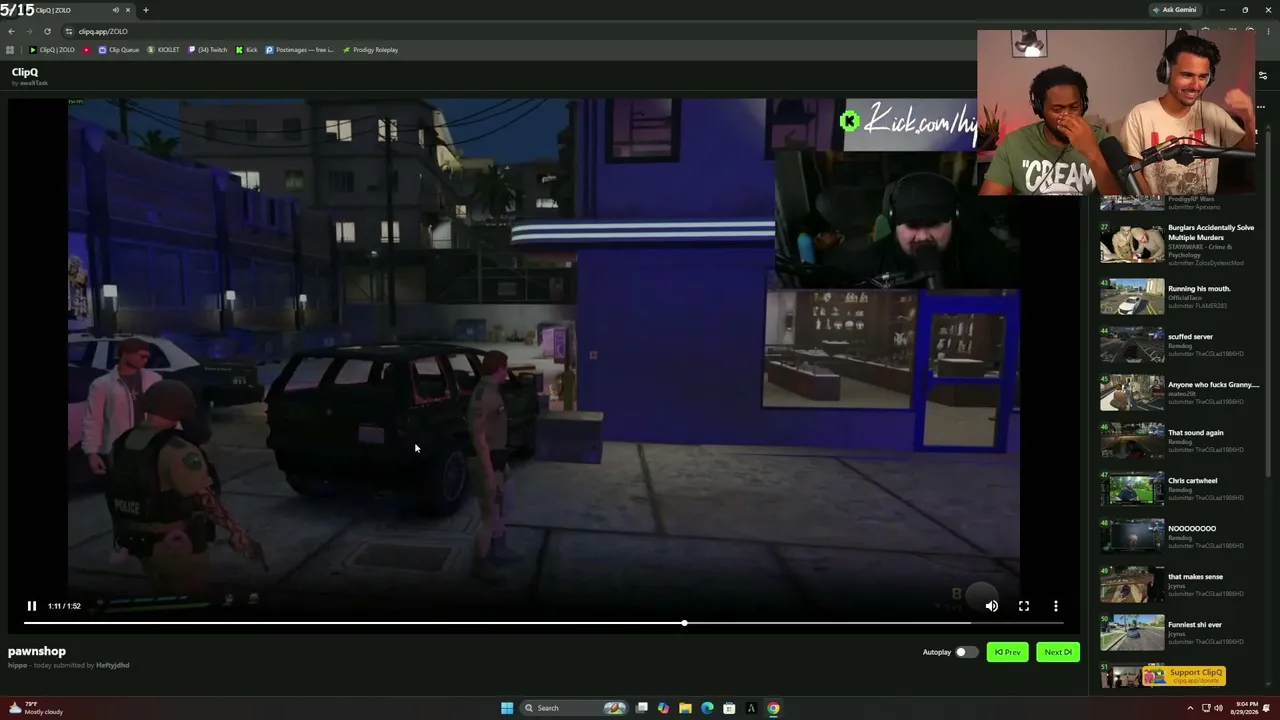Open a new browser tab

[145, 10]
